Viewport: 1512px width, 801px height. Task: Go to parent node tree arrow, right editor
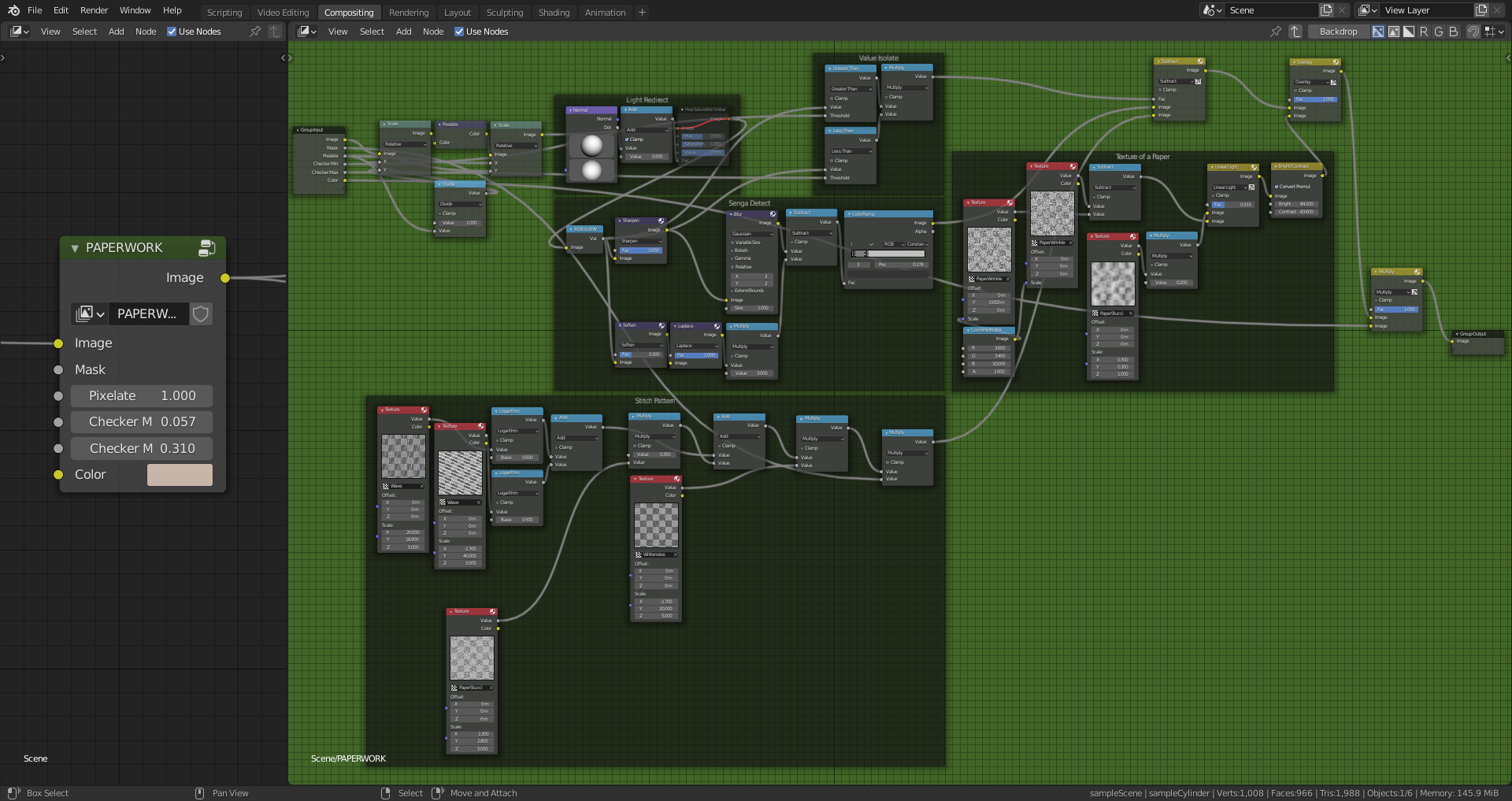[x=1295, y=32]
